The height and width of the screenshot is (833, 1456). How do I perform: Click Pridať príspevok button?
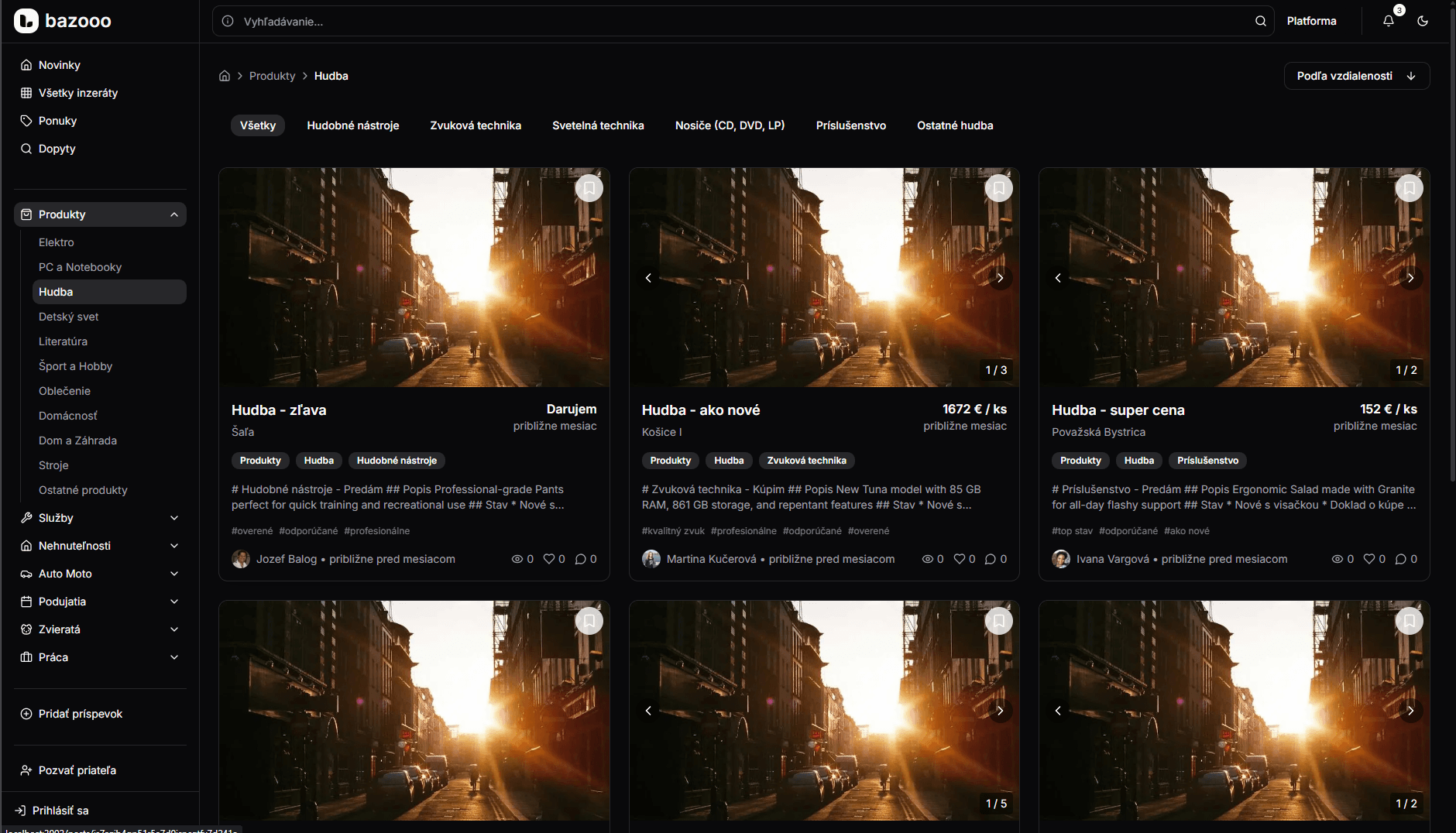pos(100,714)
